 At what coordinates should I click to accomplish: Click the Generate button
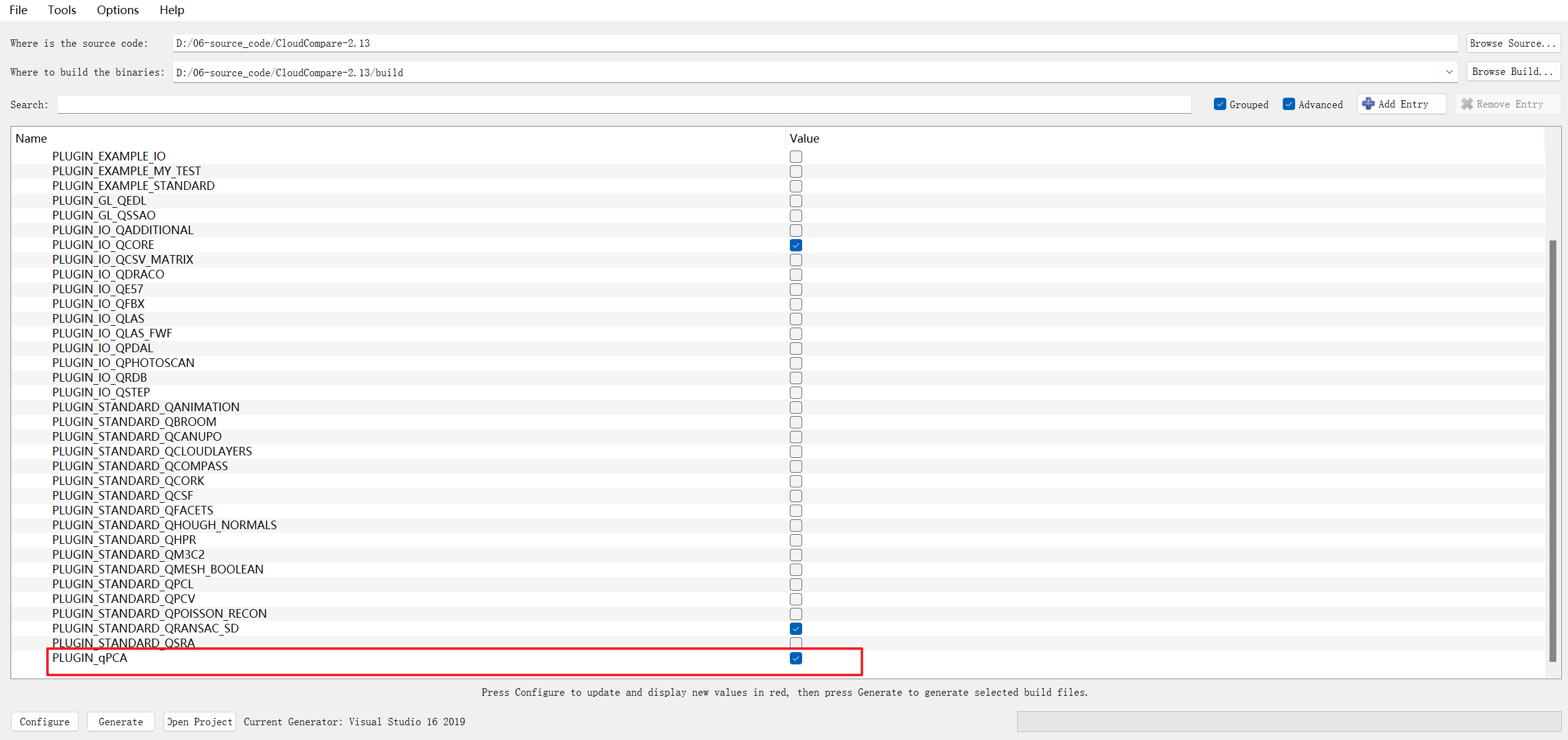click(x=121, y=722)
